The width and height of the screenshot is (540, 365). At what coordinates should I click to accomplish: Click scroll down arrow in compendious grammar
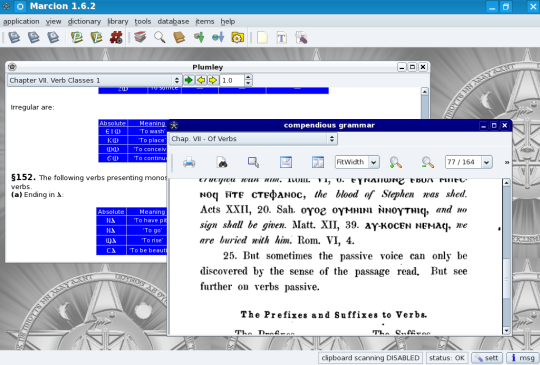tap(506, 331)
